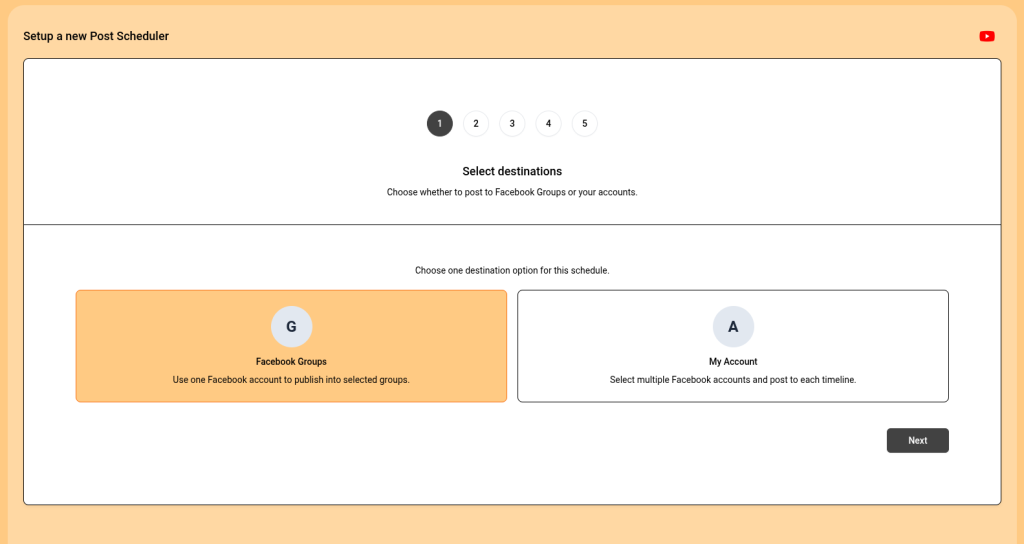Click 'Use one Facebook account' description

[291, 379]
